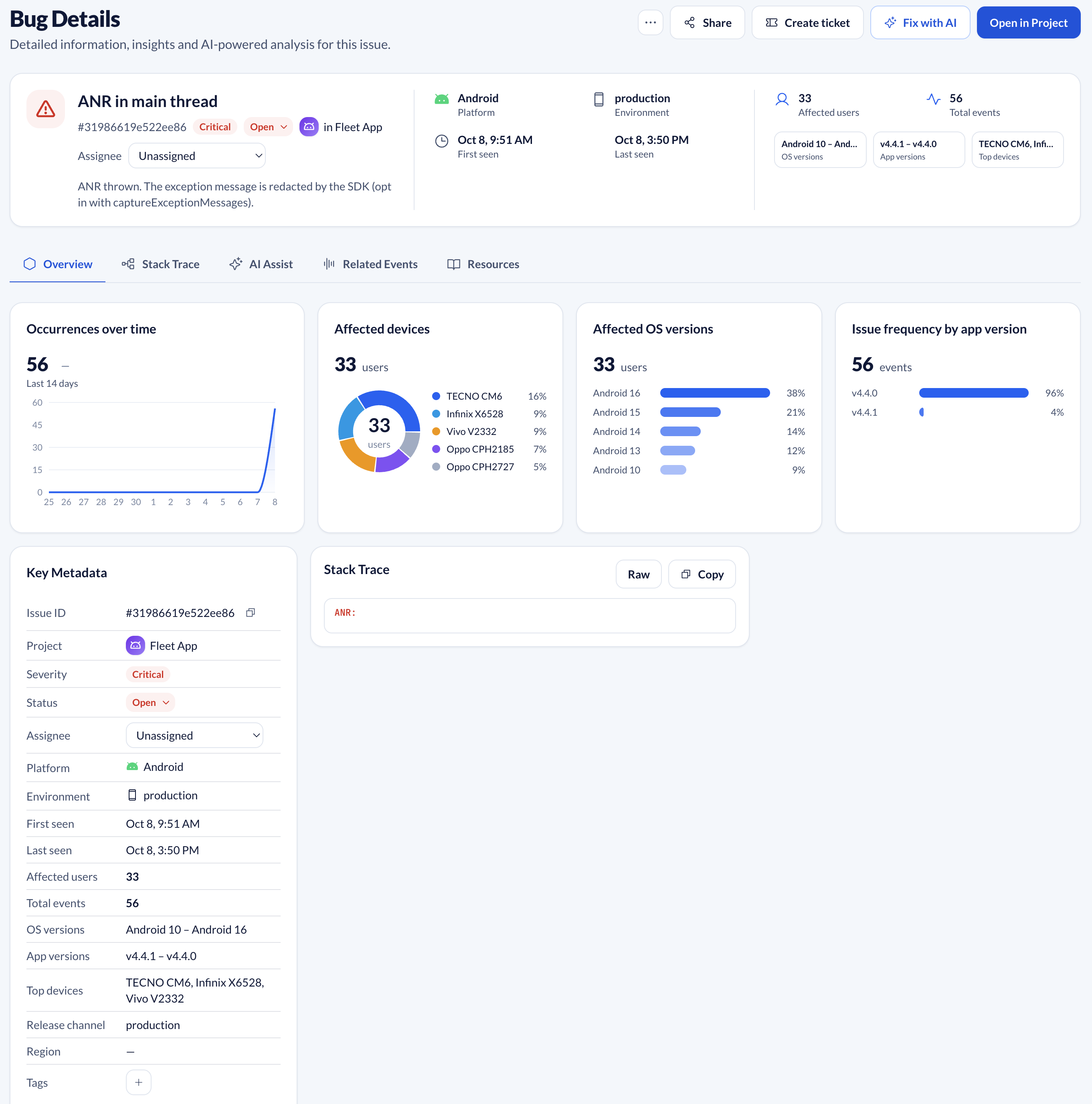Open the header Assignee Unassigned dropdown

(x=197, y=156)
